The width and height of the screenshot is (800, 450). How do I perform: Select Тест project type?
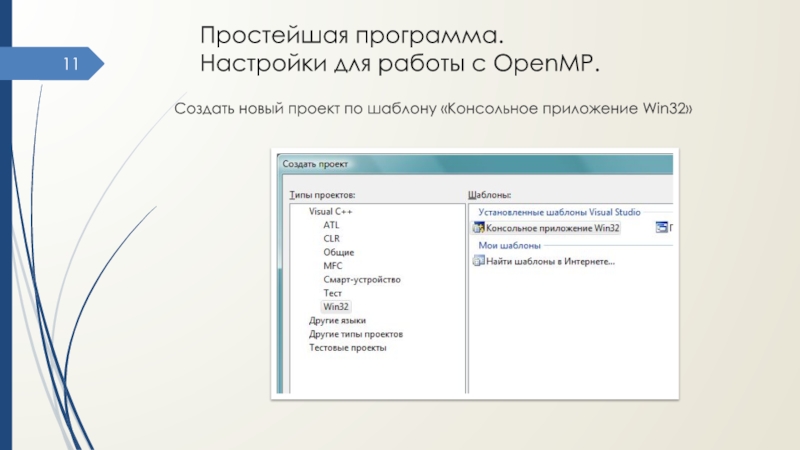point(332,293)
